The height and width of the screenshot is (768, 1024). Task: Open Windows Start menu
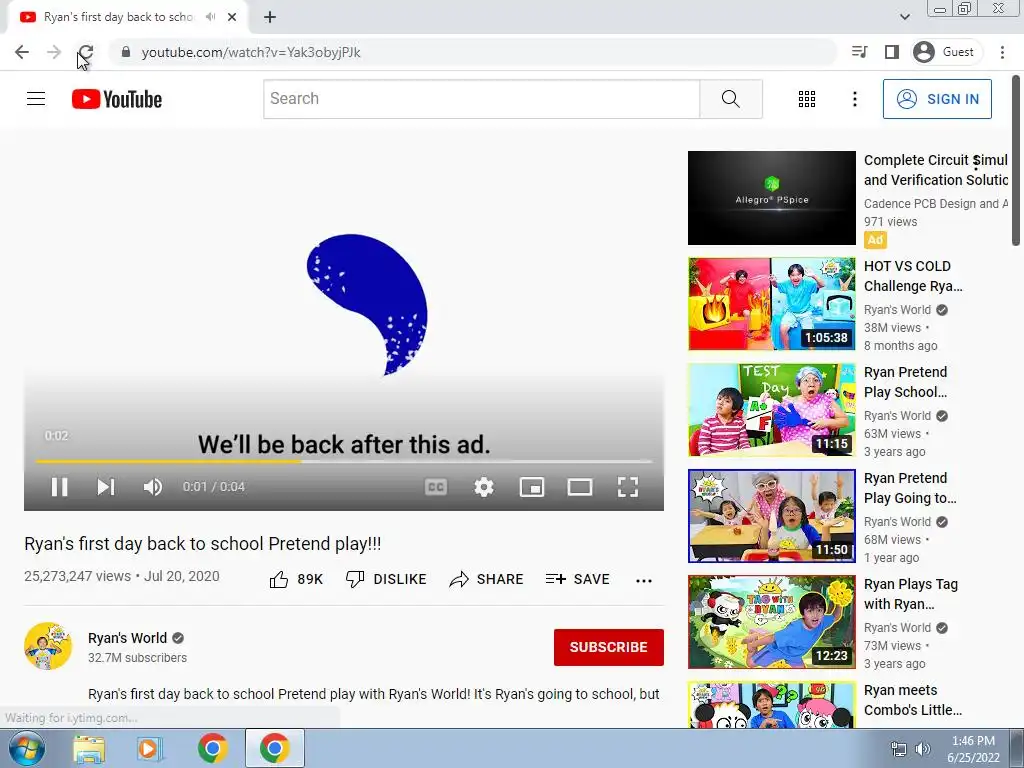[27, 748]
